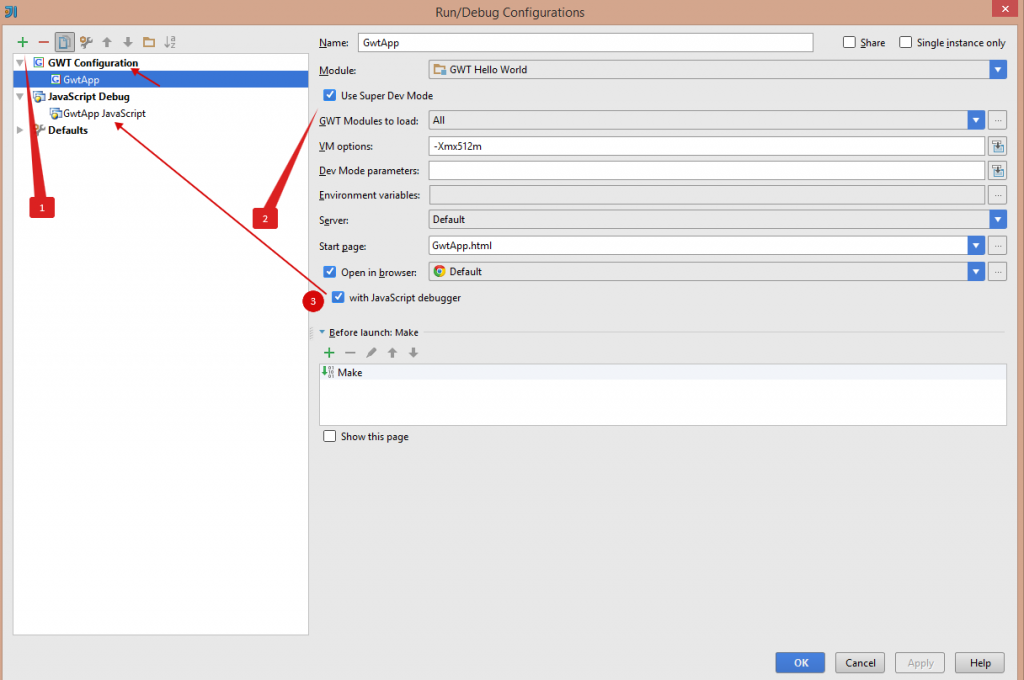Open the Module dropdown

tap(996, 69)
